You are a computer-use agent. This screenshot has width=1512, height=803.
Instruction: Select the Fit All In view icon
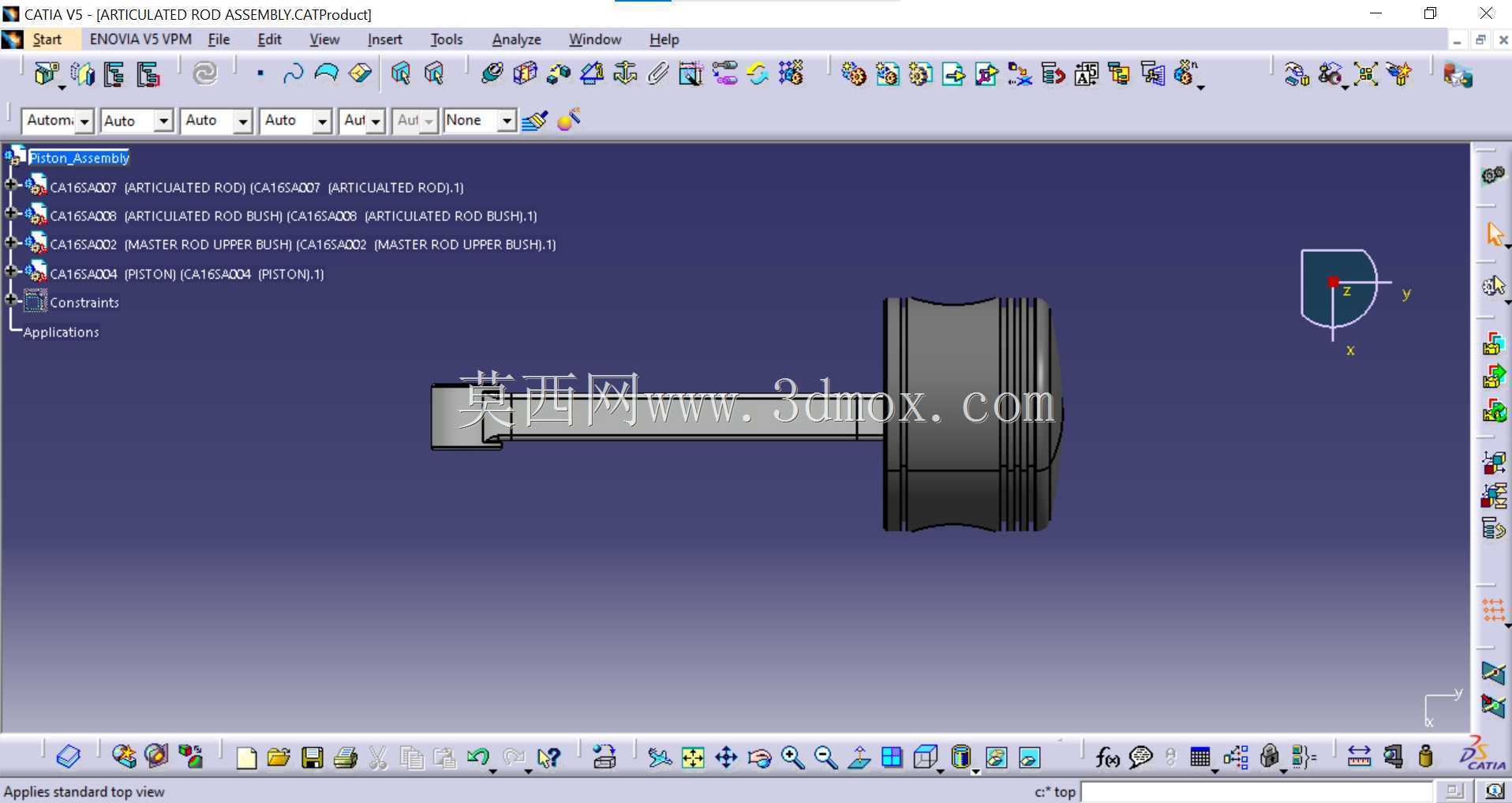tap(693, 758)
